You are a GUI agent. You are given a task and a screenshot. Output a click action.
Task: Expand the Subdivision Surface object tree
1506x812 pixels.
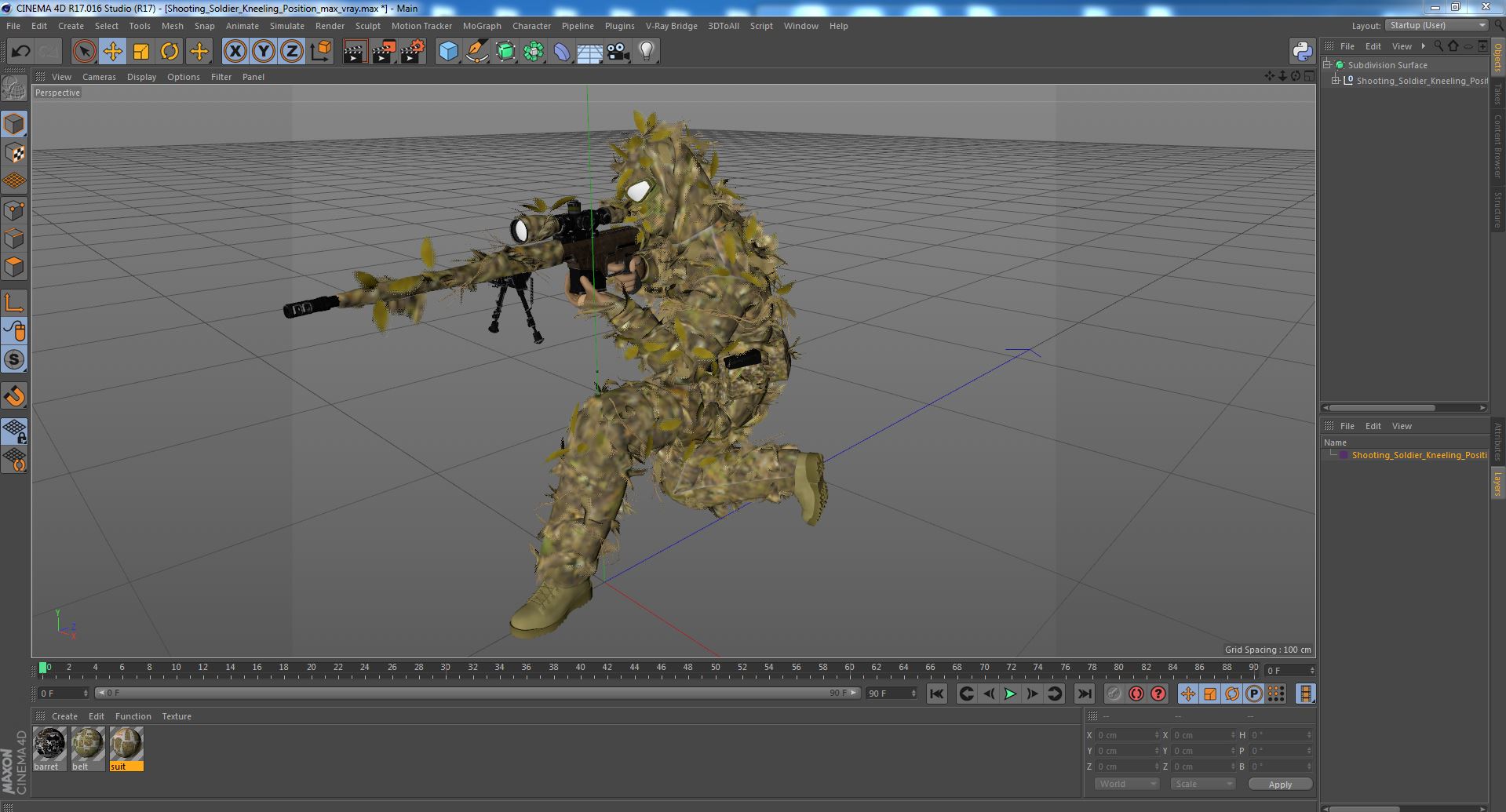tap(1327, 65)
